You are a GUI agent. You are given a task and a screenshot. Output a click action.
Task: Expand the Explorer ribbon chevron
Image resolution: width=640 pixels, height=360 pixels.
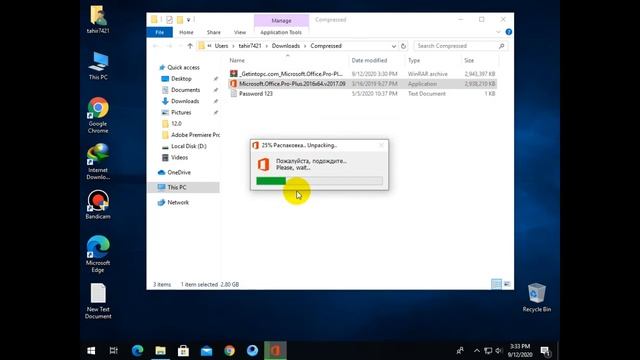point(498,32)
